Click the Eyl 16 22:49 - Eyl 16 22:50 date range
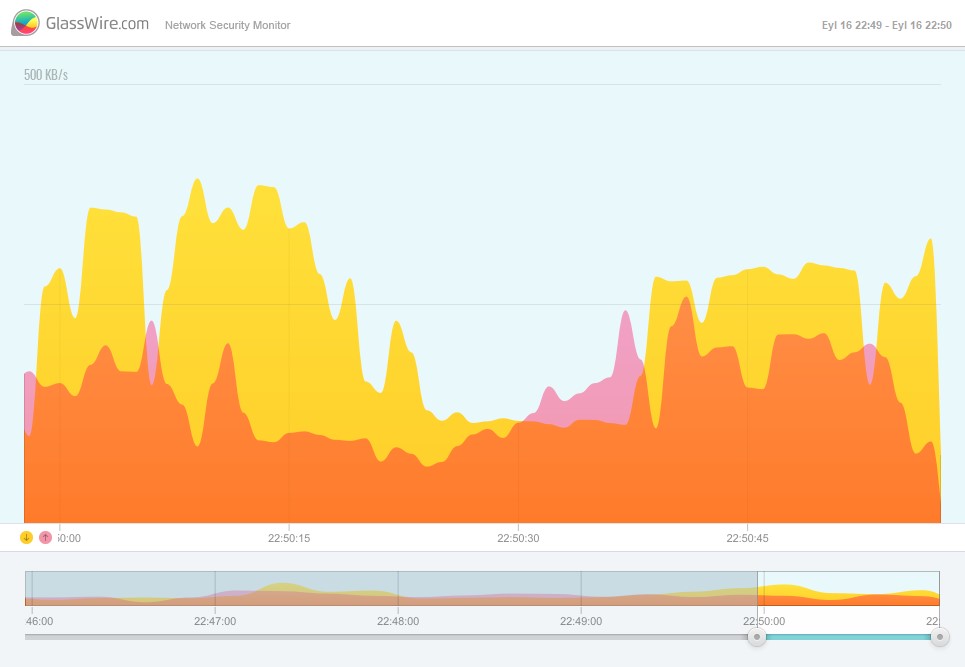This screenshot has width=965, height=667. [x=886, y=25]
